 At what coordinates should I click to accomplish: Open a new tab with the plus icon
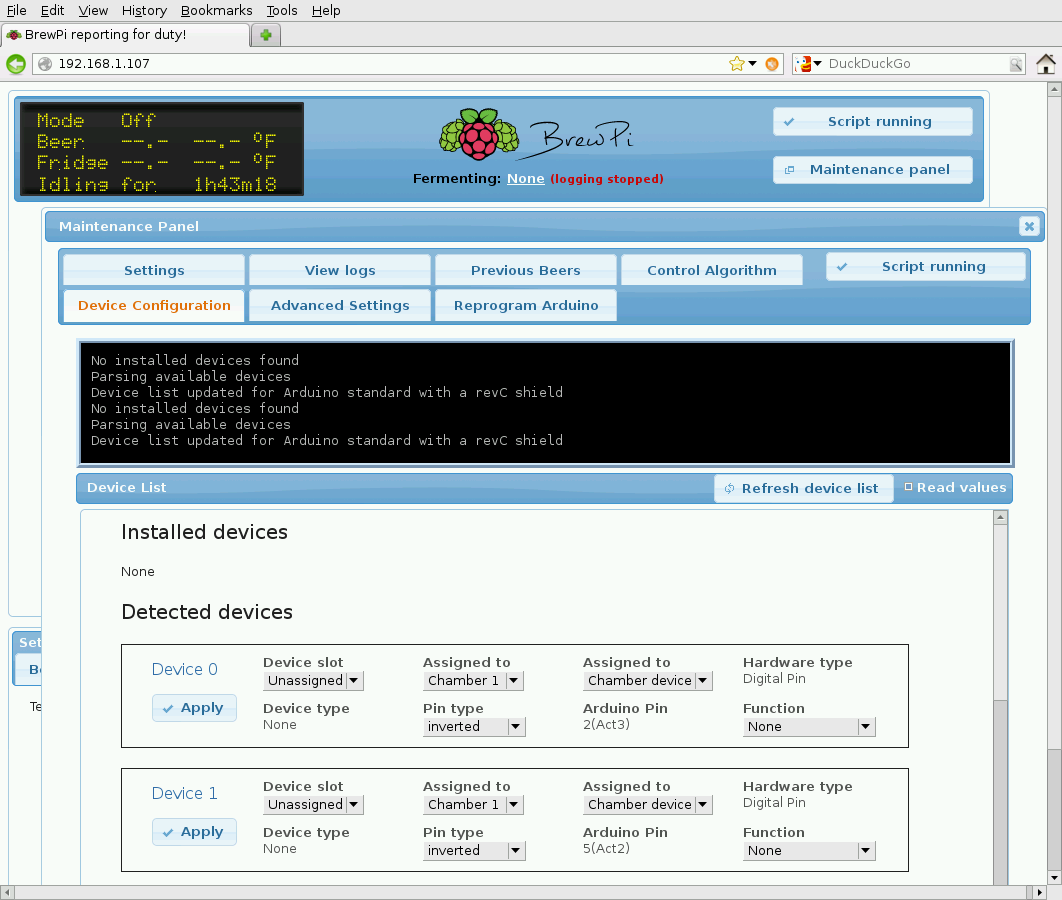click(266, 35)
